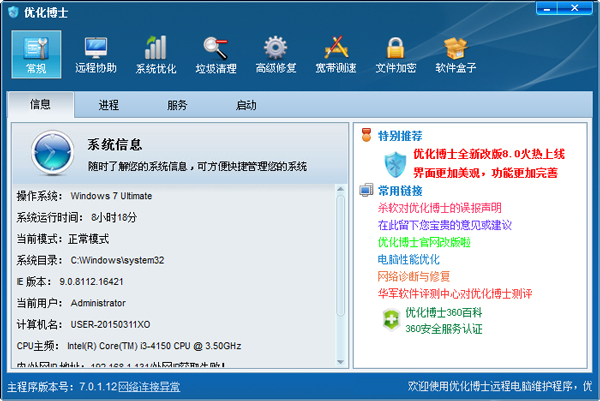Click the 网络连接异常 status link

point(149,387)
